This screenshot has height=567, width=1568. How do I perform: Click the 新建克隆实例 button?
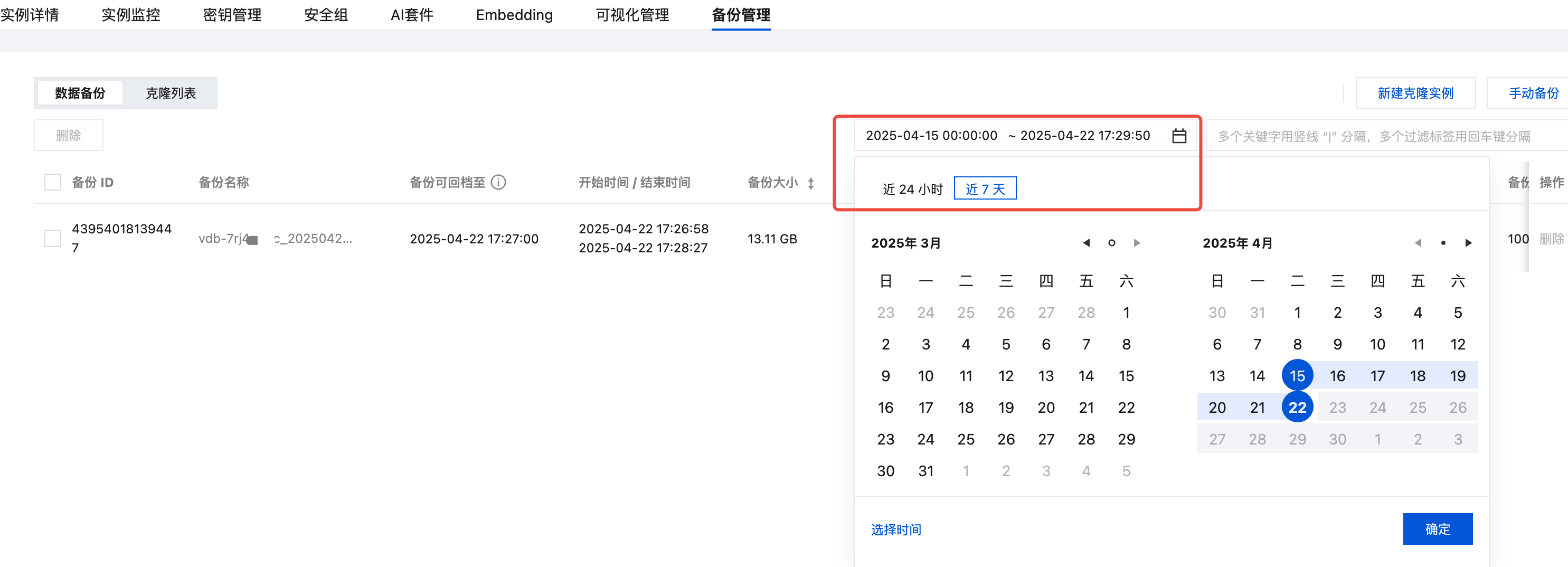tap(1414, 93)
